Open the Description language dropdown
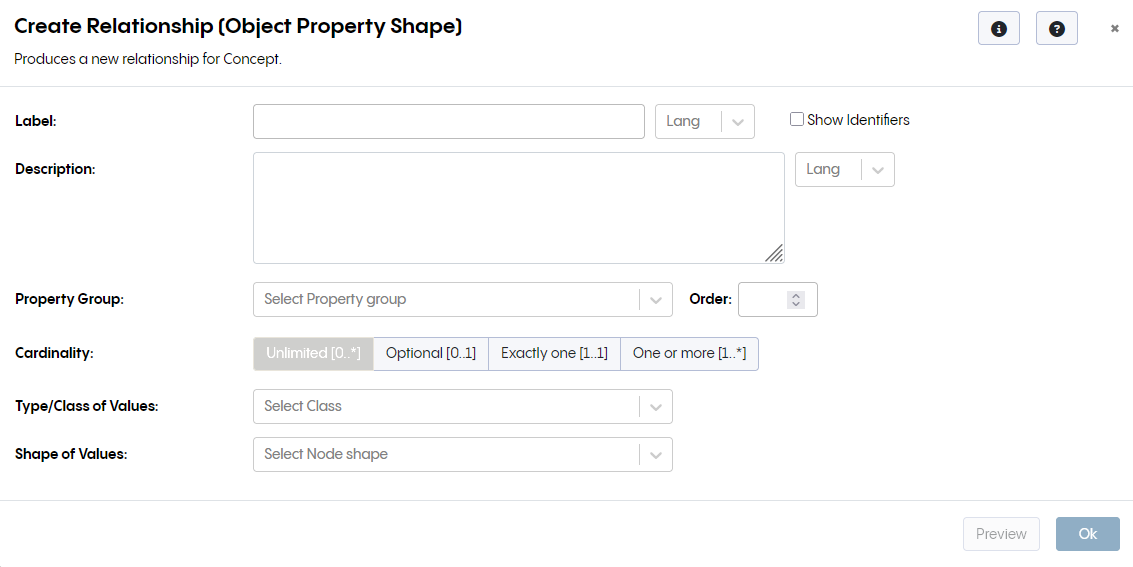1133x567 pixels. pyautogui.click(x=878, y=170)
